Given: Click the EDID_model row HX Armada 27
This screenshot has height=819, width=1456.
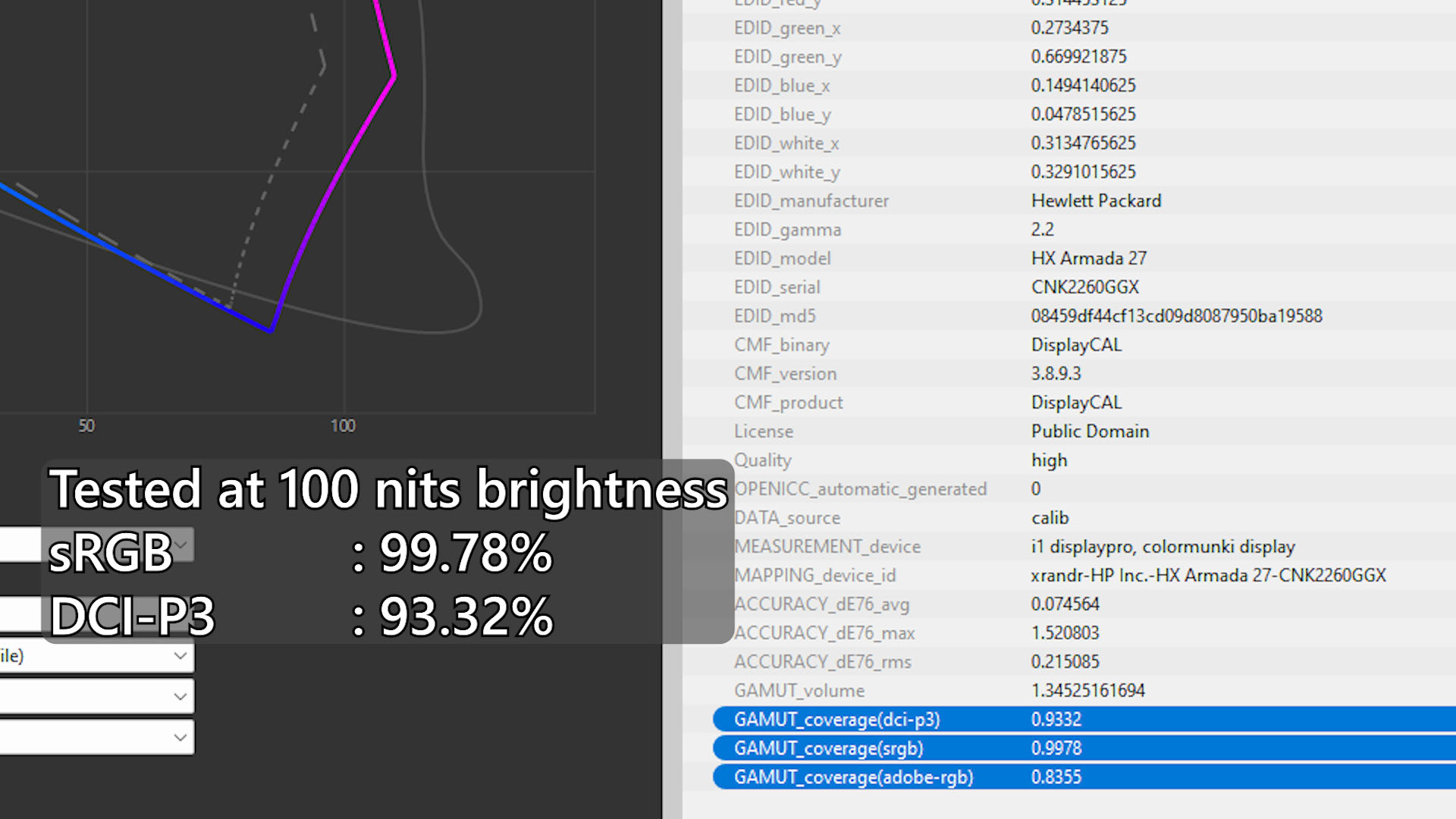Looking at the screenshot, I should (1087, 259).
